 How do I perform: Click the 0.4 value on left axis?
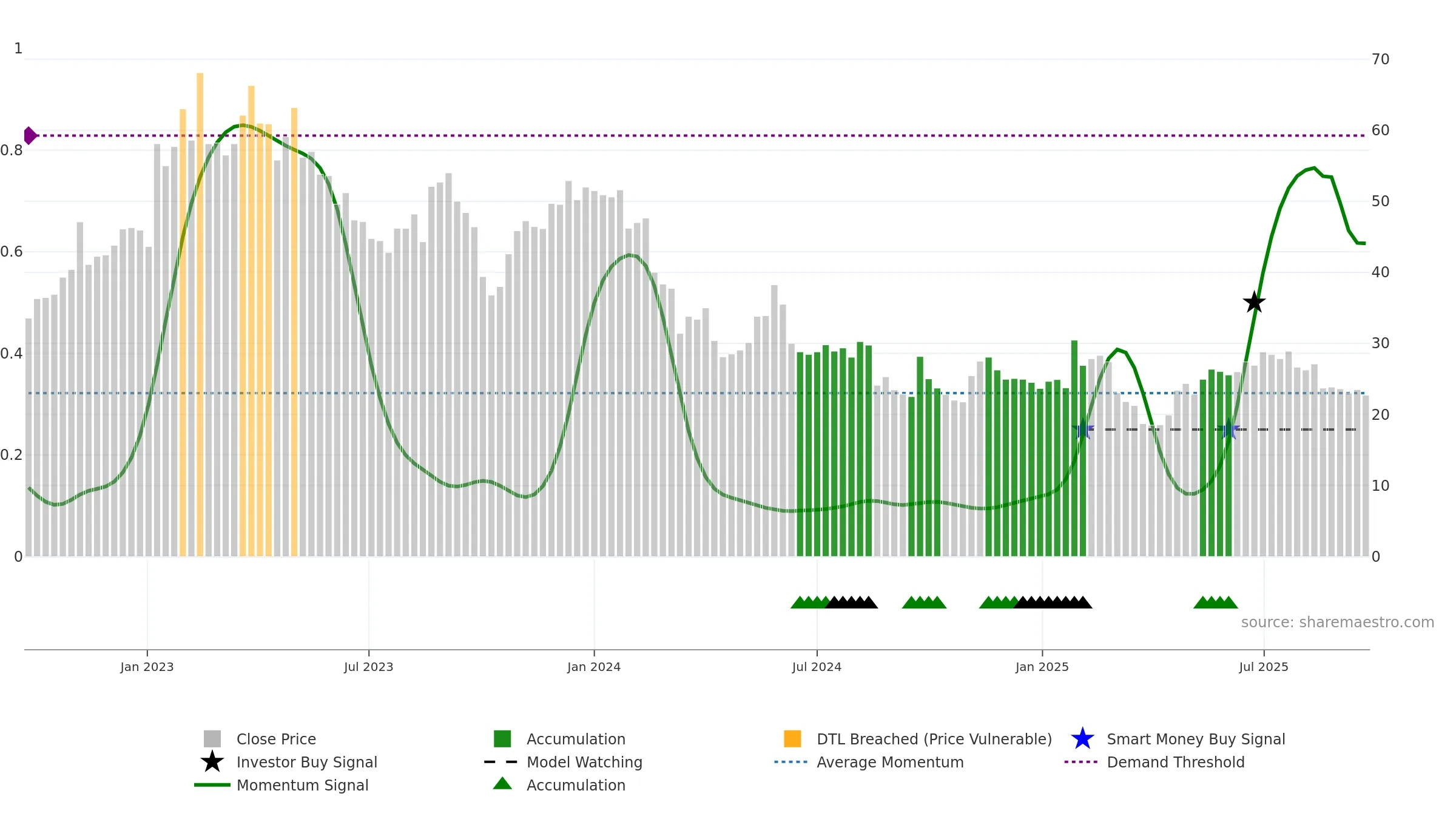(x=12, y=354)
